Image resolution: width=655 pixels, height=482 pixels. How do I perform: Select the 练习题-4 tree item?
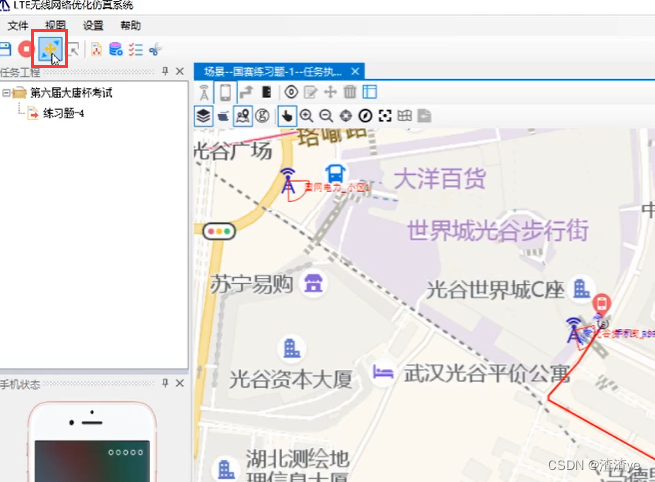coord(56,113)
